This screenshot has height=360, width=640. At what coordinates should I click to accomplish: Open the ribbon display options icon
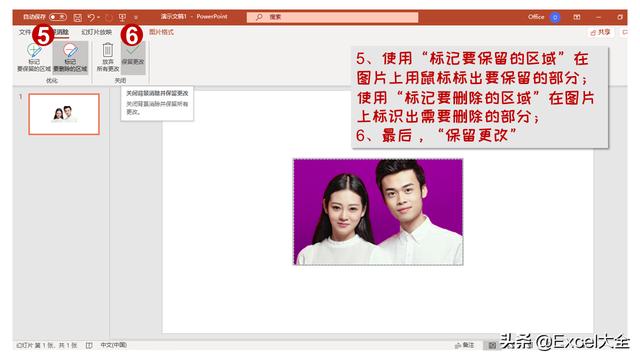pos(577,17)
